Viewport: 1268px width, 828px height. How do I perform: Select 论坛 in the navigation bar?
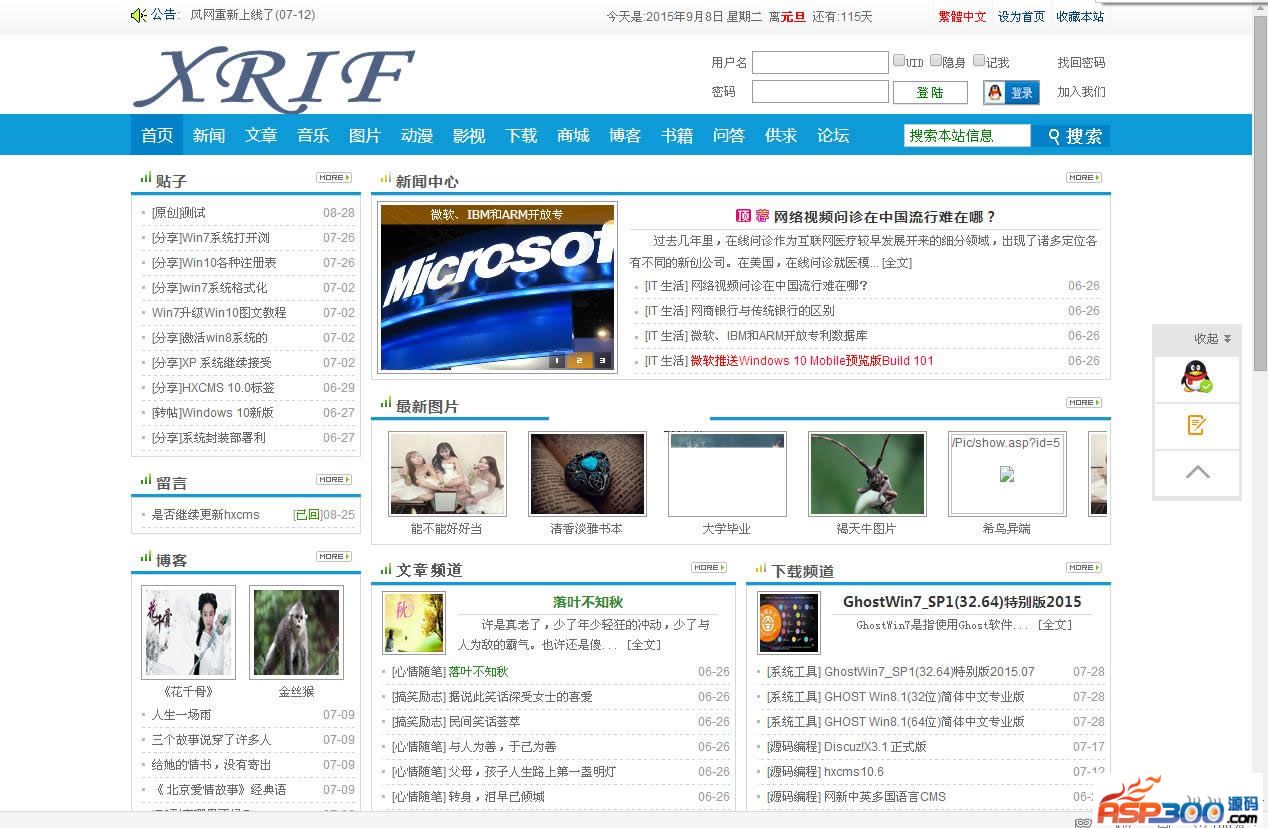pyautogui.click(x=833, y=136)
